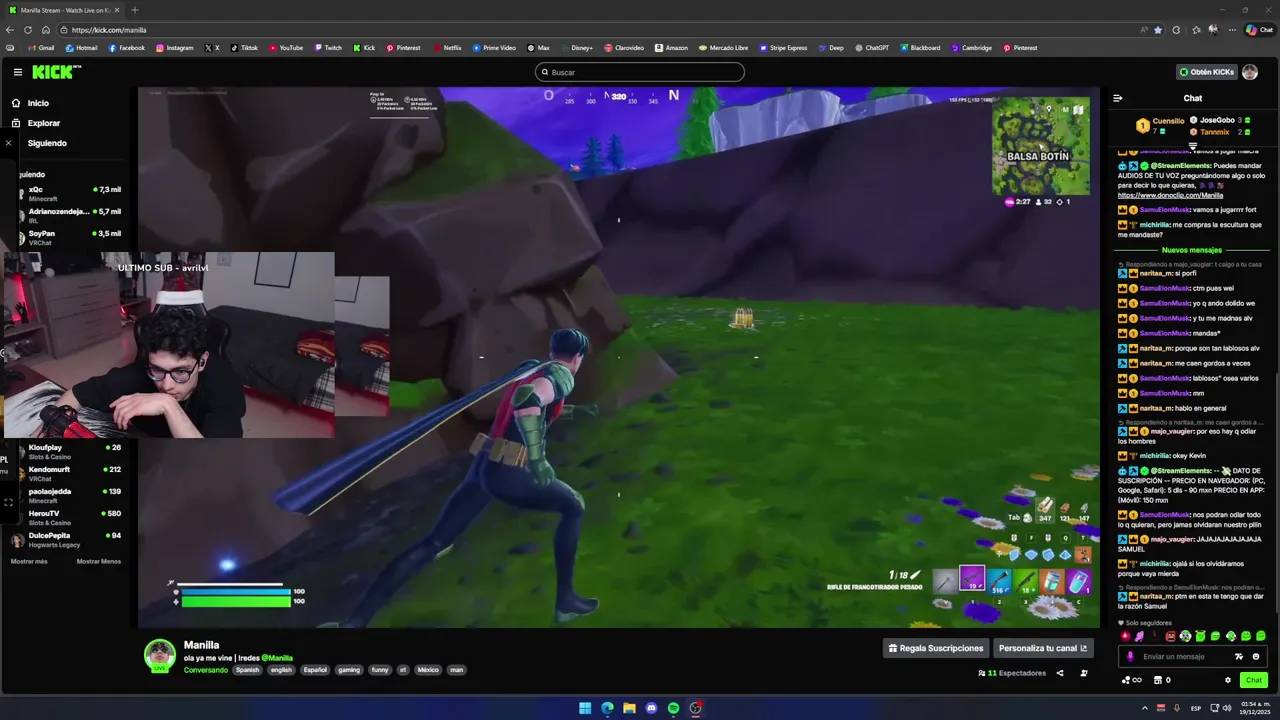This screenshot has height=720, width=1280.
Task: Open a new browser tab
Action: pos(135,10)
